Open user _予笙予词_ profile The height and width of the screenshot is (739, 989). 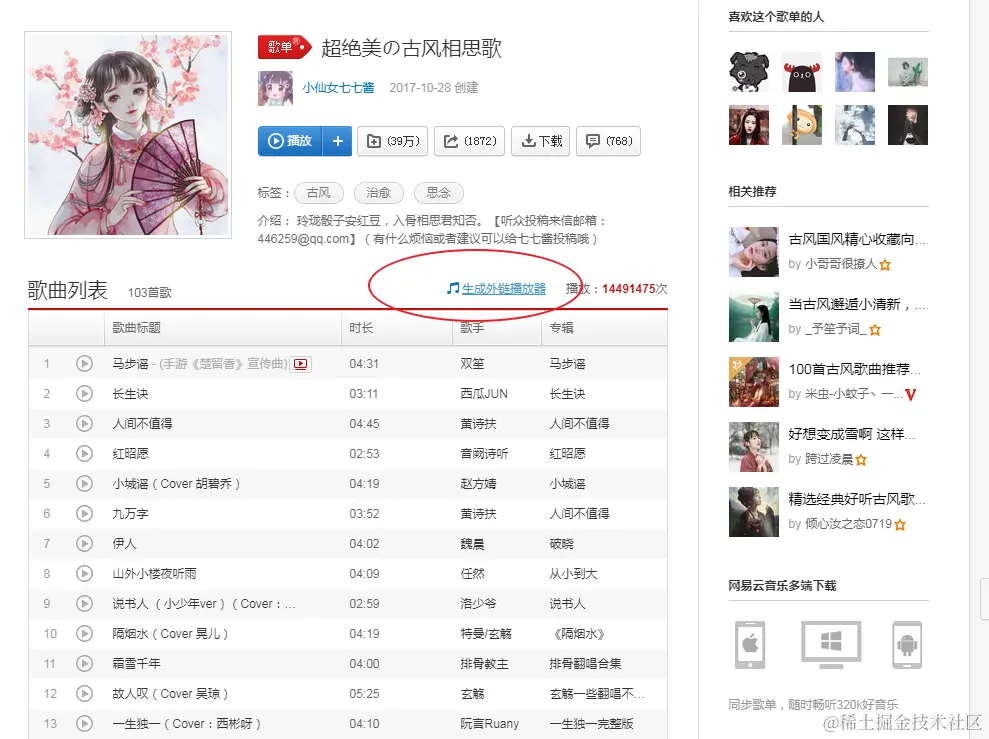(836, 329)
